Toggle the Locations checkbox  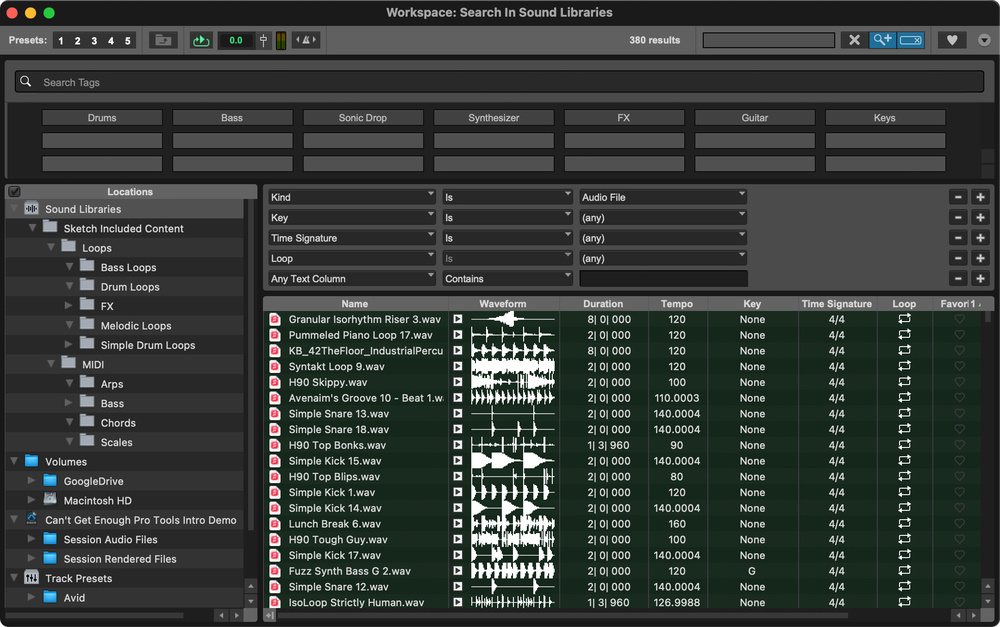pyautogui.click(x=14, y=192)
